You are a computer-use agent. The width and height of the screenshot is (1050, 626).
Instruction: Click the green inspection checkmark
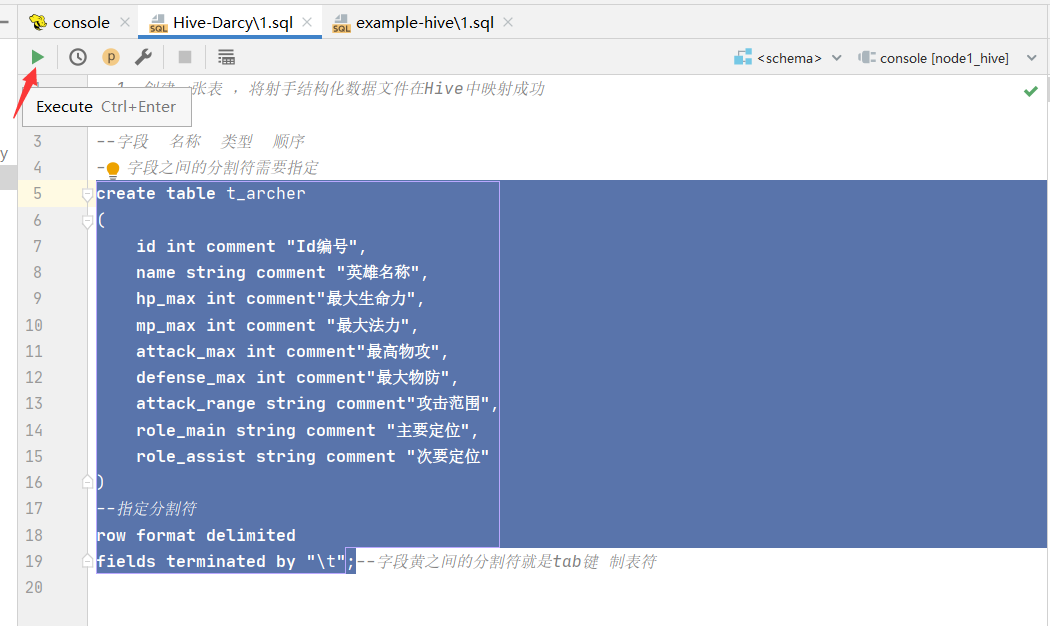point(1031,91)
